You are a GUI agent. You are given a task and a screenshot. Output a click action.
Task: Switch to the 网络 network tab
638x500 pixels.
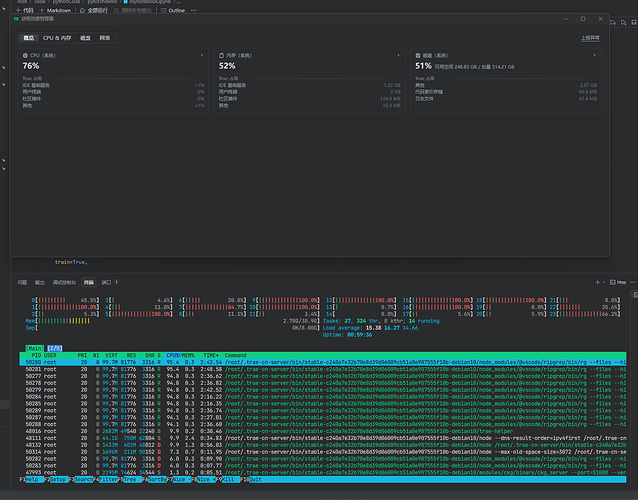105,38
